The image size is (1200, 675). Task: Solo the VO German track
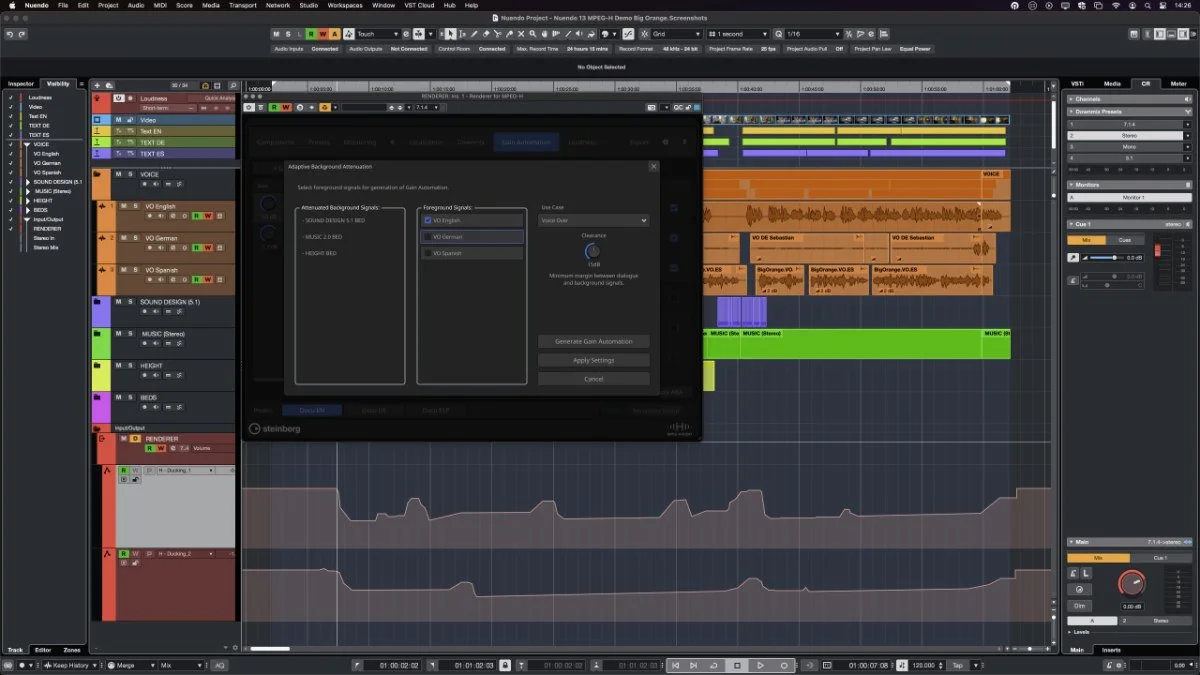135,238
